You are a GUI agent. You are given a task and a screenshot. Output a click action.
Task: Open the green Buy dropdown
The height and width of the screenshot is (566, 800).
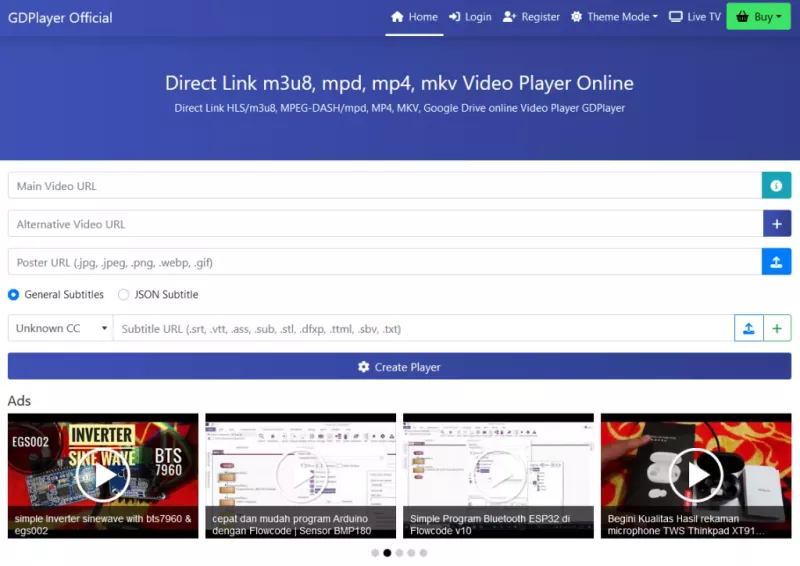[757, 17]
